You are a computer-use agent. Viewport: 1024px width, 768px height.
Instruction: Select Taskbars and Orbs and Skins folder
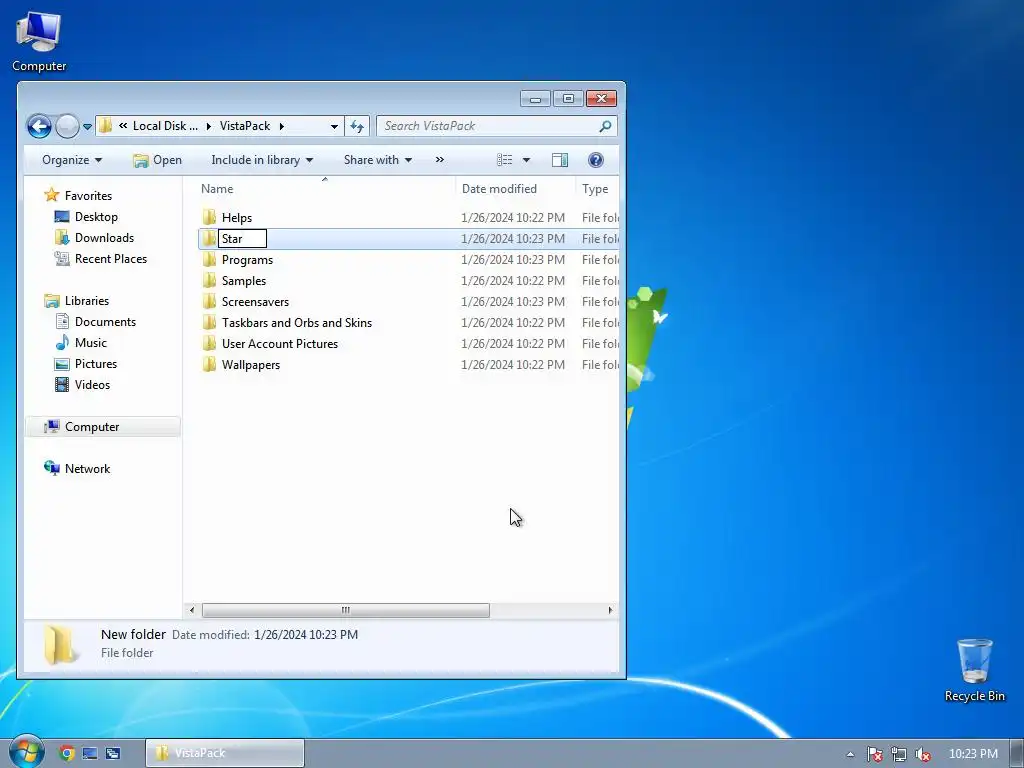296,323
